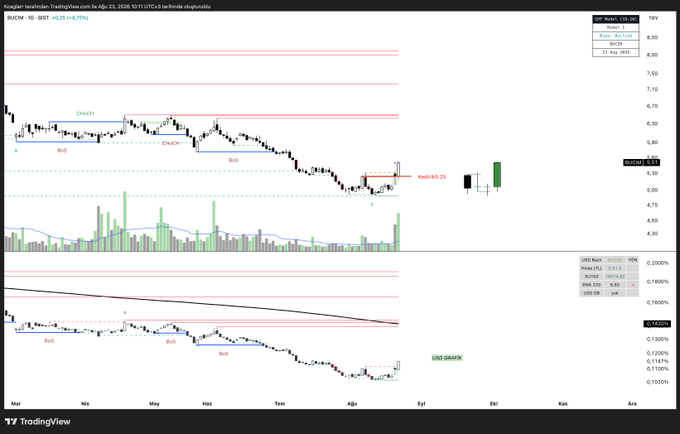Click the 6,30 price axis label
Viewport: 680px width, 434px height.
click(x=652, y=124)
